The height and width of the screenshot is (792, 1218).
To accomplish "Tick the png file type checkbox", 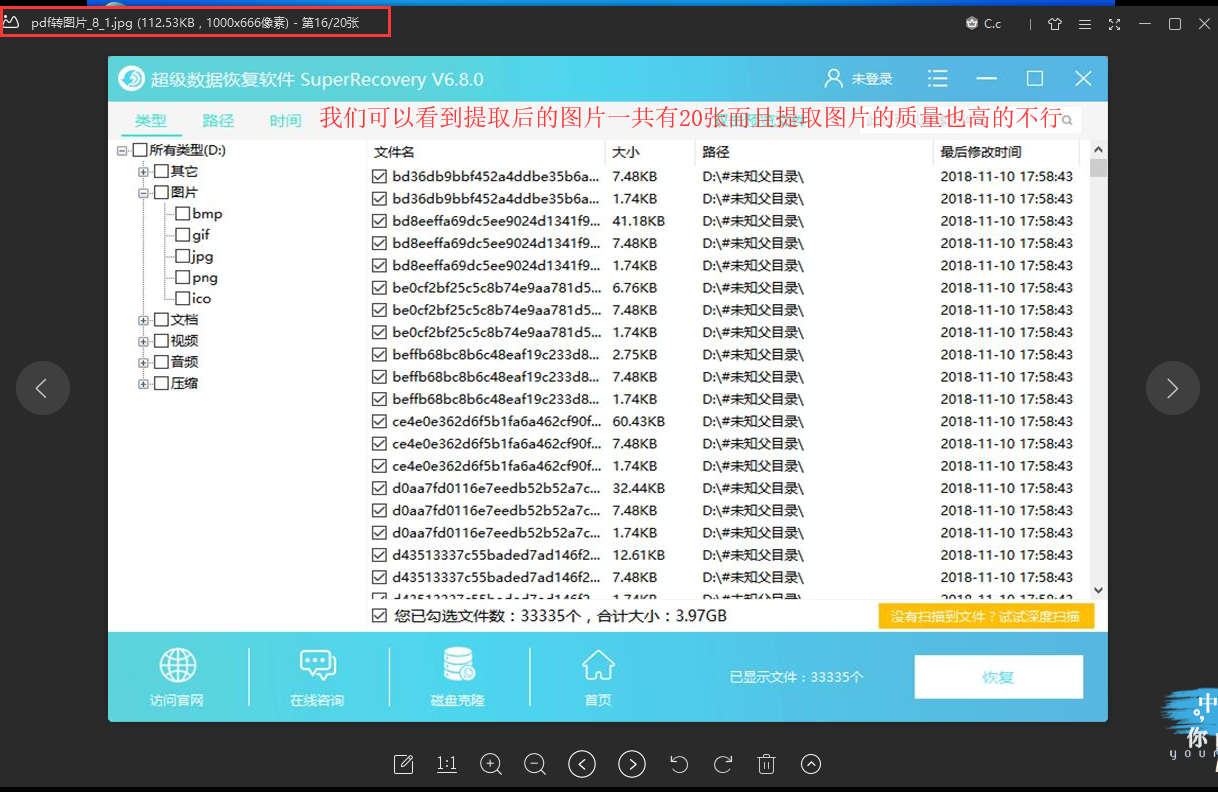I will 182,277.
